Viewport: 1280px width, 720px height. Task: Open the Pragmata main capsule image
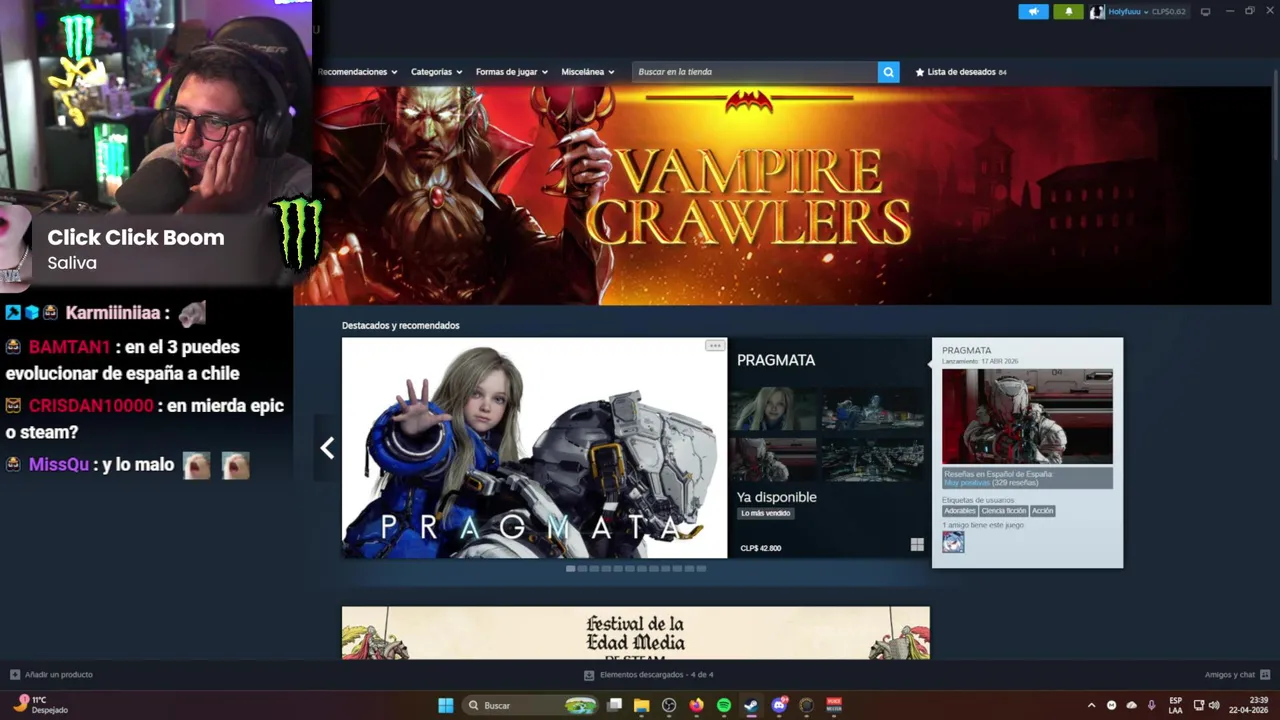(x=534, y=448)
